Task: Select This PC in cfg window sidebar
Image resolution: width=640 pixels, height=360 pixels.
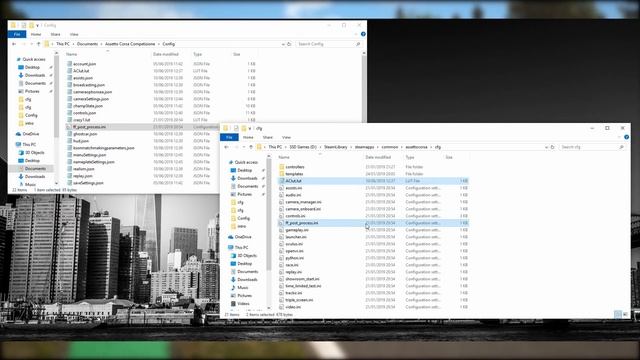Action: (x=241, y=248)
